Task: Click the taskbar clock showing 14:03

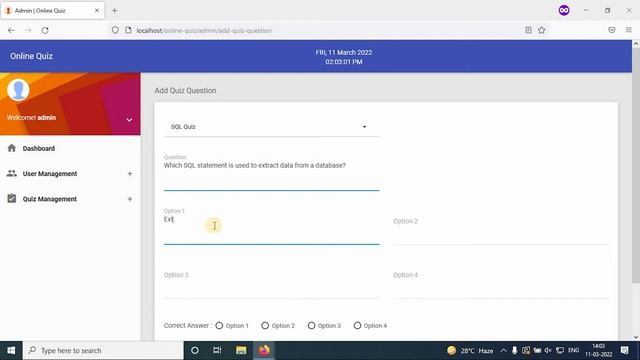Action: (x=598, y=350)
